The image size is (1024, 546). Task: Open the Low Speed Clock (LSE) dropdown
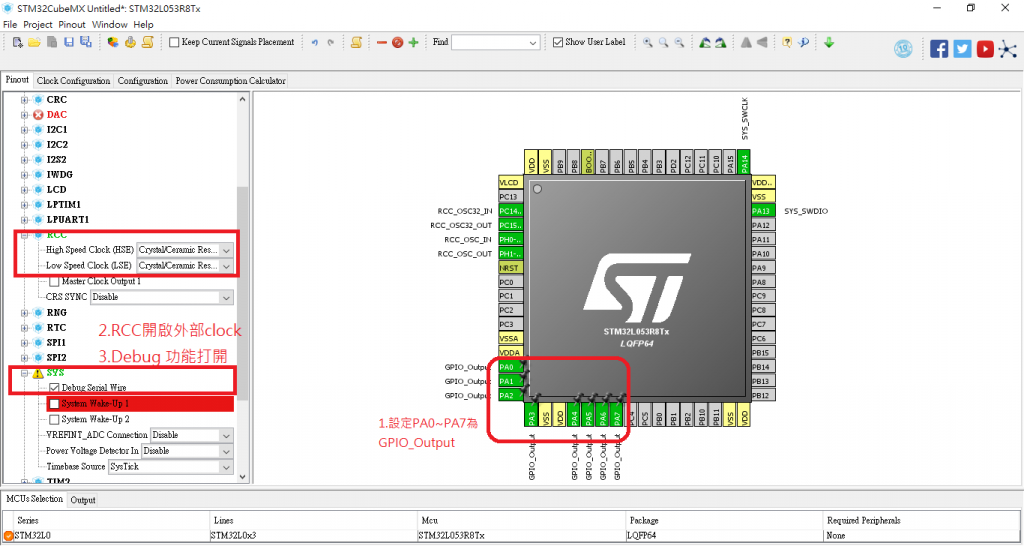pyautogui.click(x=226, y=266)
